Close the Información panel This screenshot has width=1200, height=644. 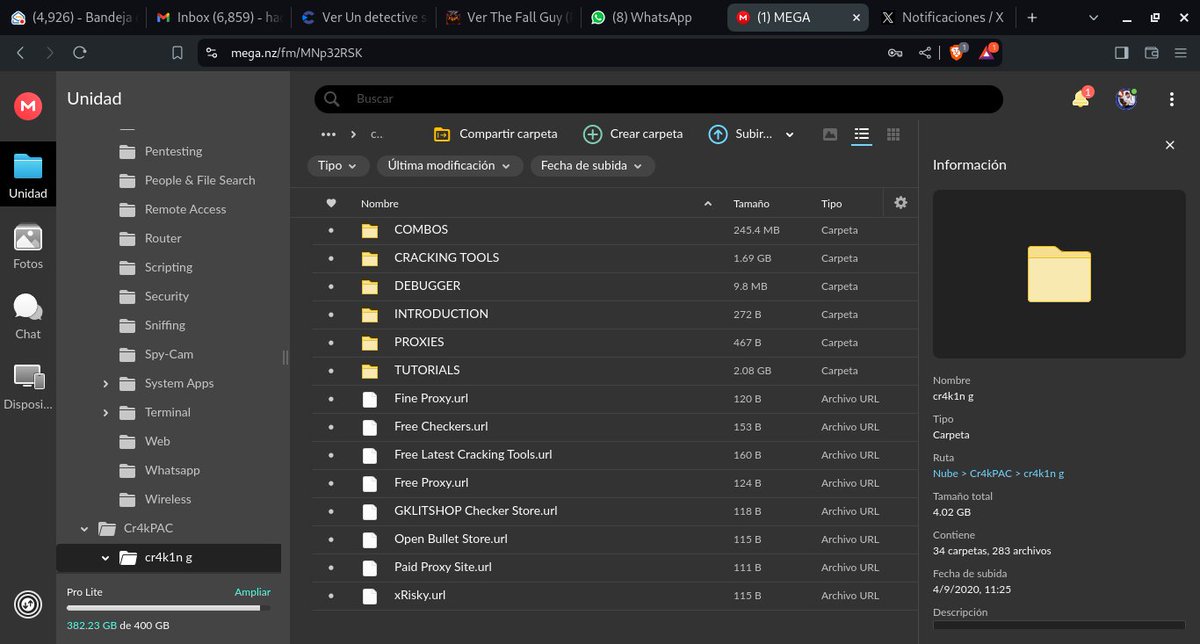coord(1170,146)
